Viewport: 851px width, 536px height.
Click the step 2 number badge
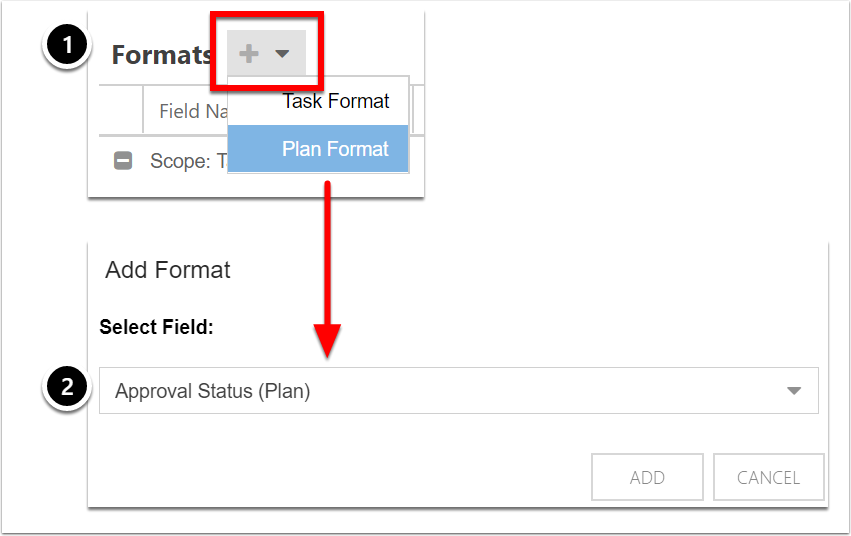pyautogui.click(x=67, y=387)
